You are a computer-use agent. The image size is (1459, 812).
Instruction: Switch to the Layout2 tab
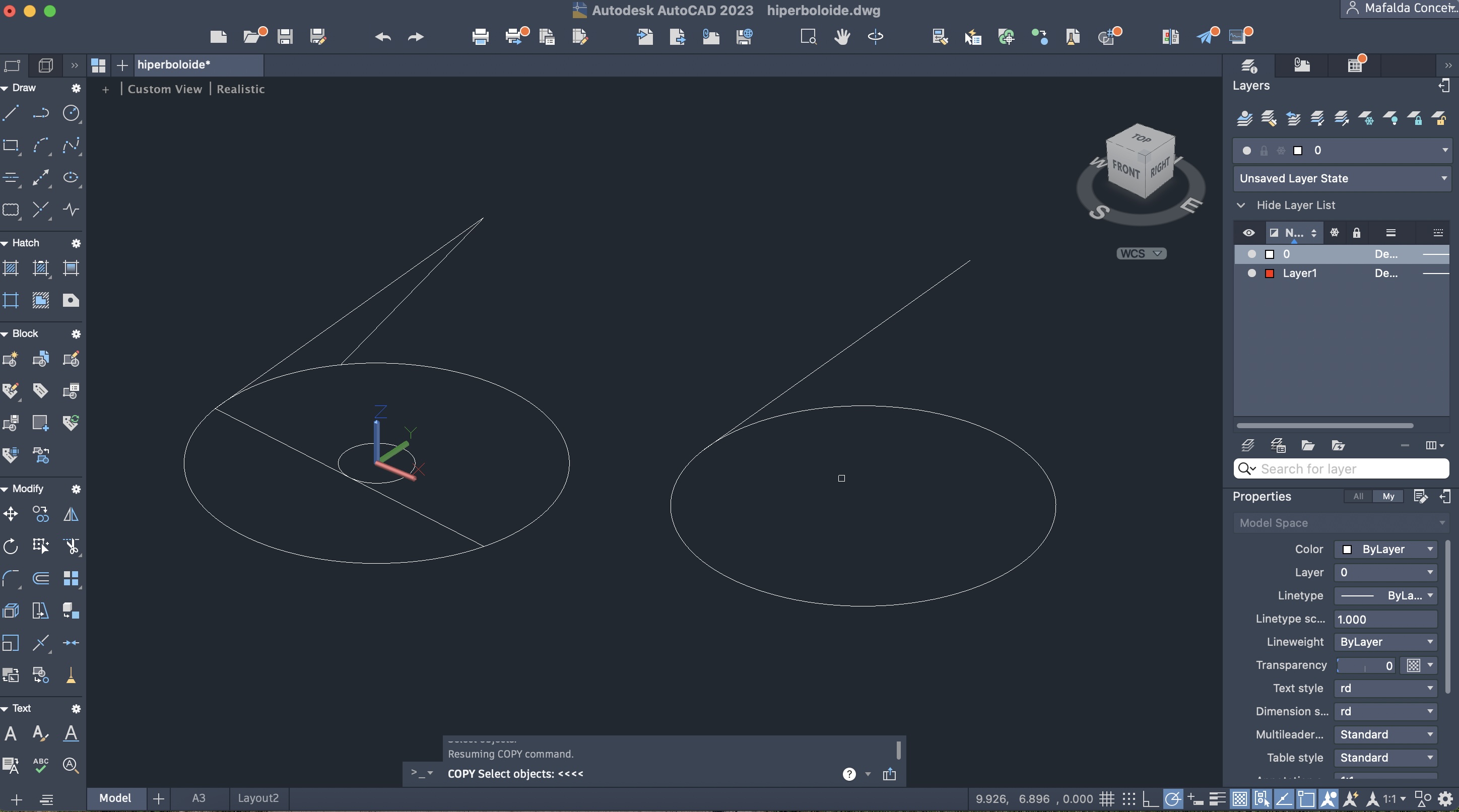258,798
